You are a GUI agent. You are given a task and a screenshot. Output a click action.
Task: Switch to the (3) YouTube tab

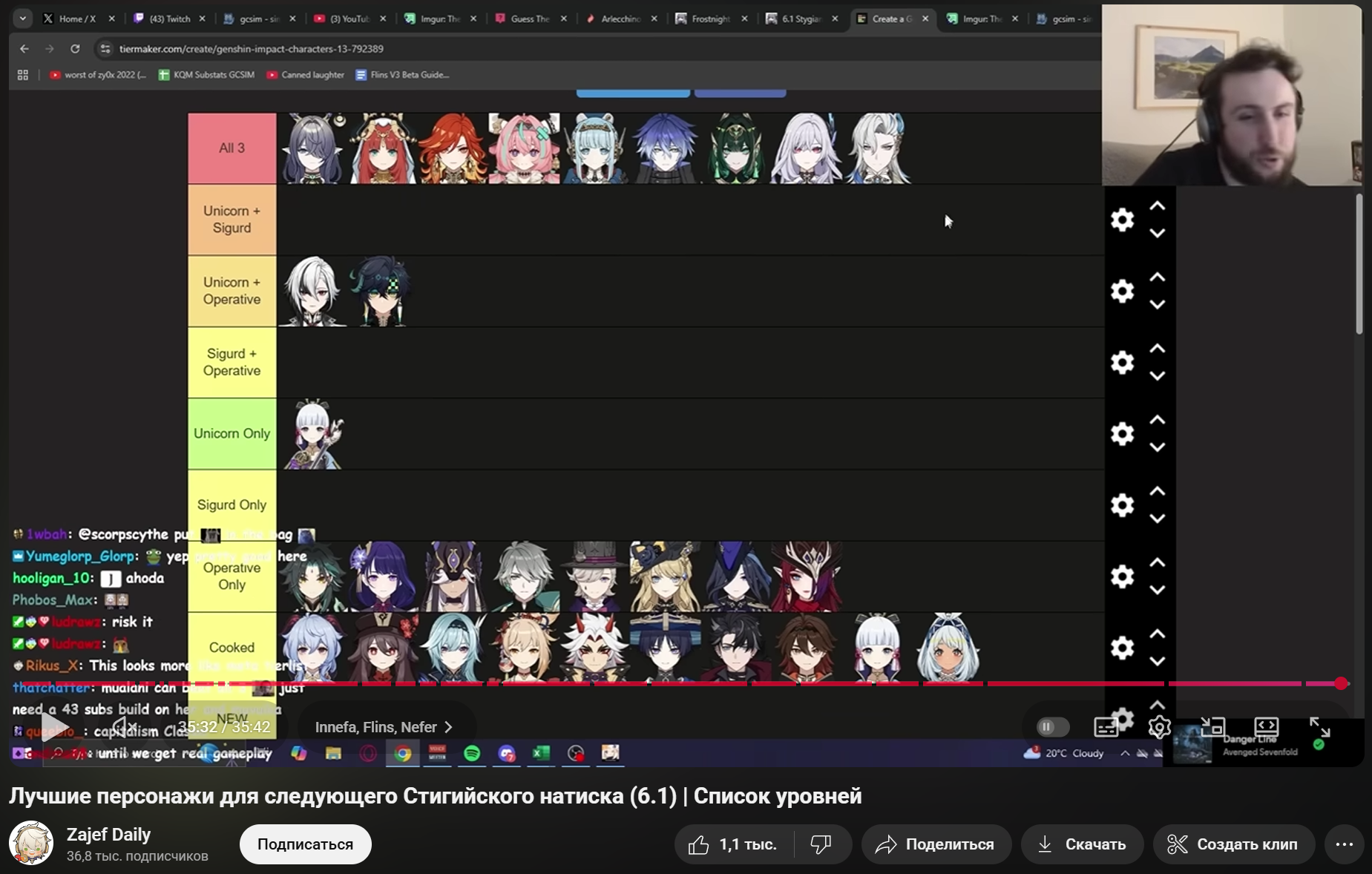coord(349,19)
